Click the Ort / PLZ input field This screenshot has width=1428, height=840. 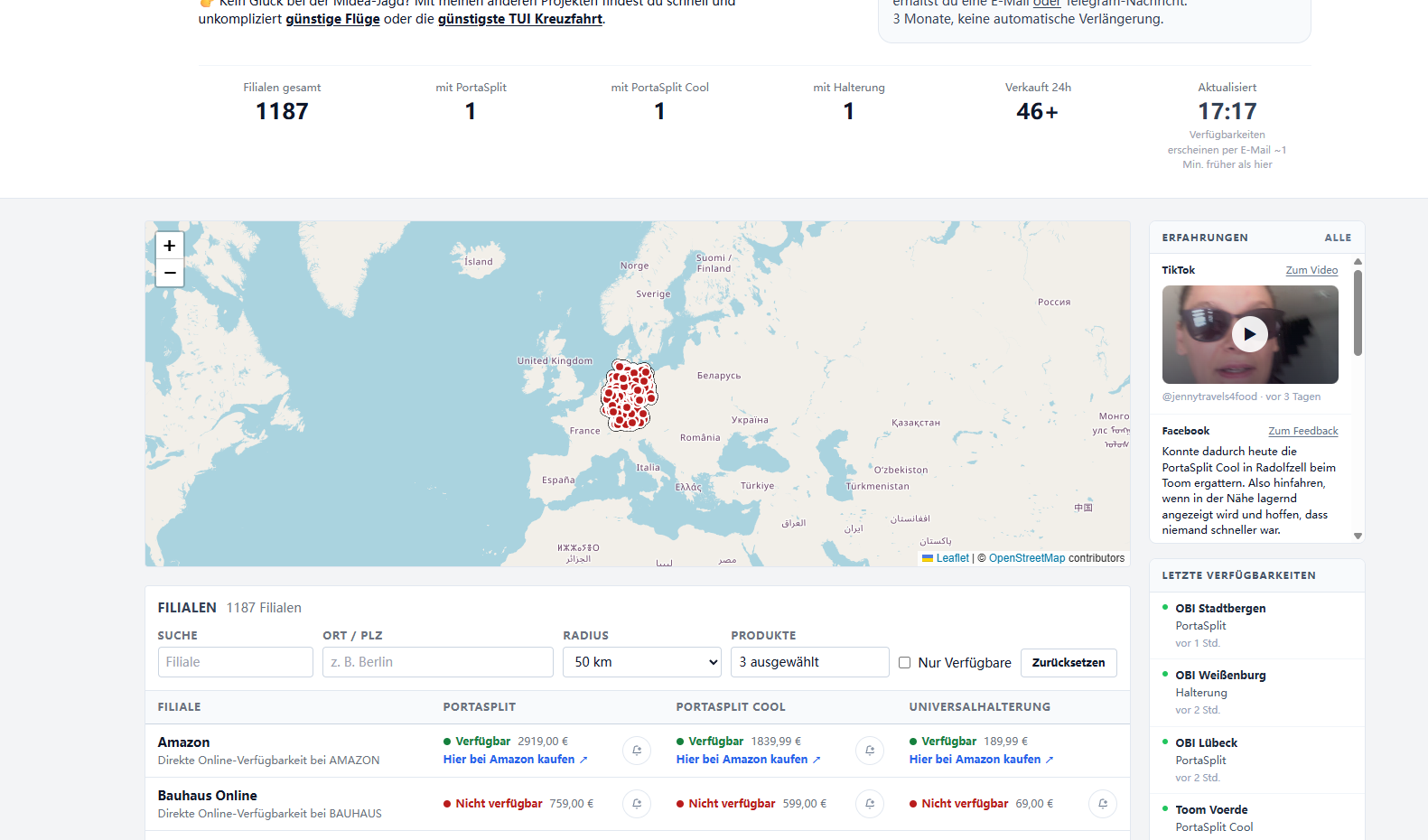438,662
